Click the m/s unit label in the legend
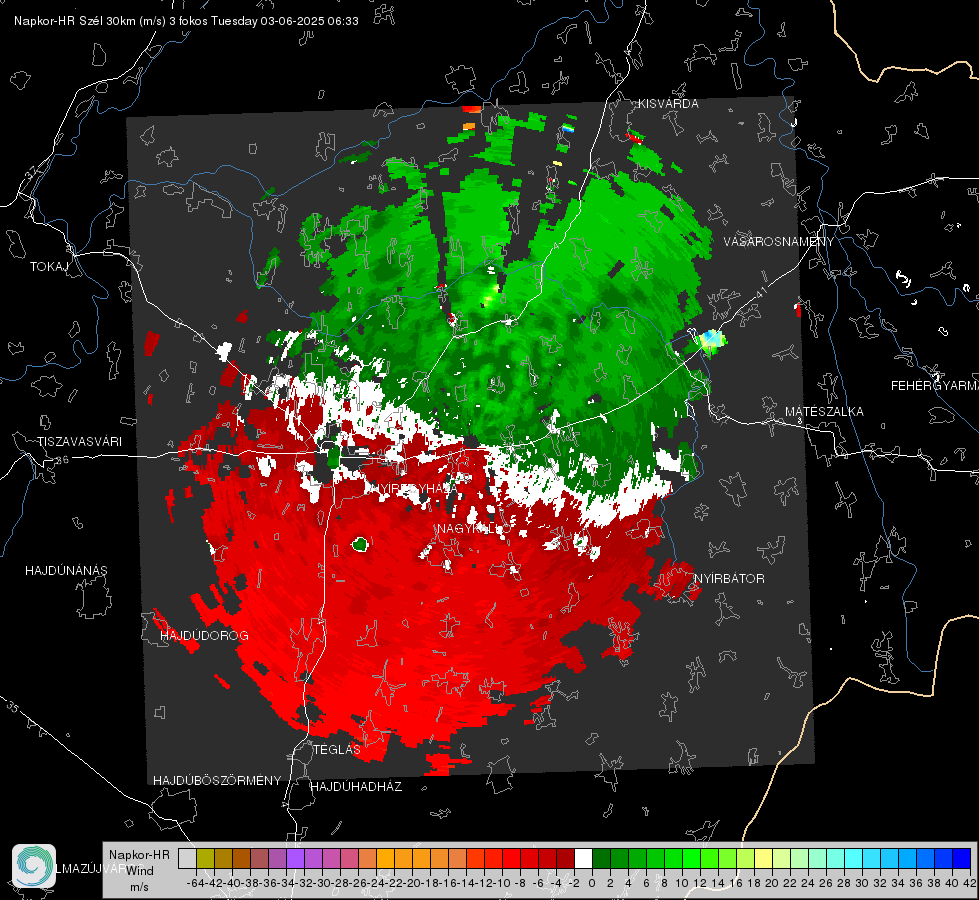Image resolution: width=979 pixels, height=900 pixels. tap(139, 887)
